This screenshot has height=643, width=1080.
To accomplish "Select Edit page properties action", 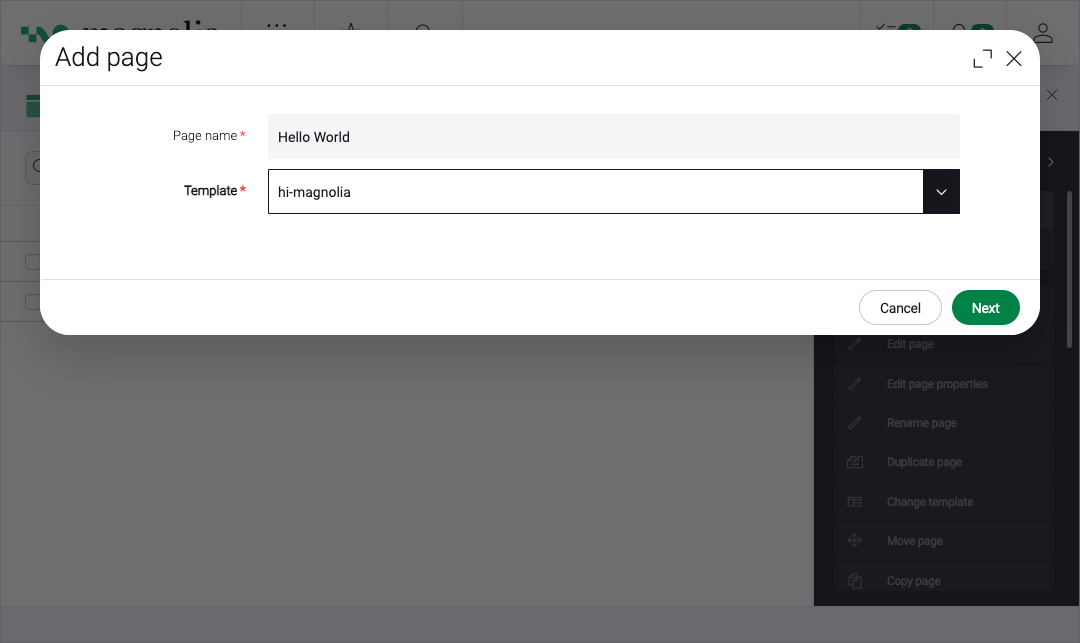I will (937, 384).
